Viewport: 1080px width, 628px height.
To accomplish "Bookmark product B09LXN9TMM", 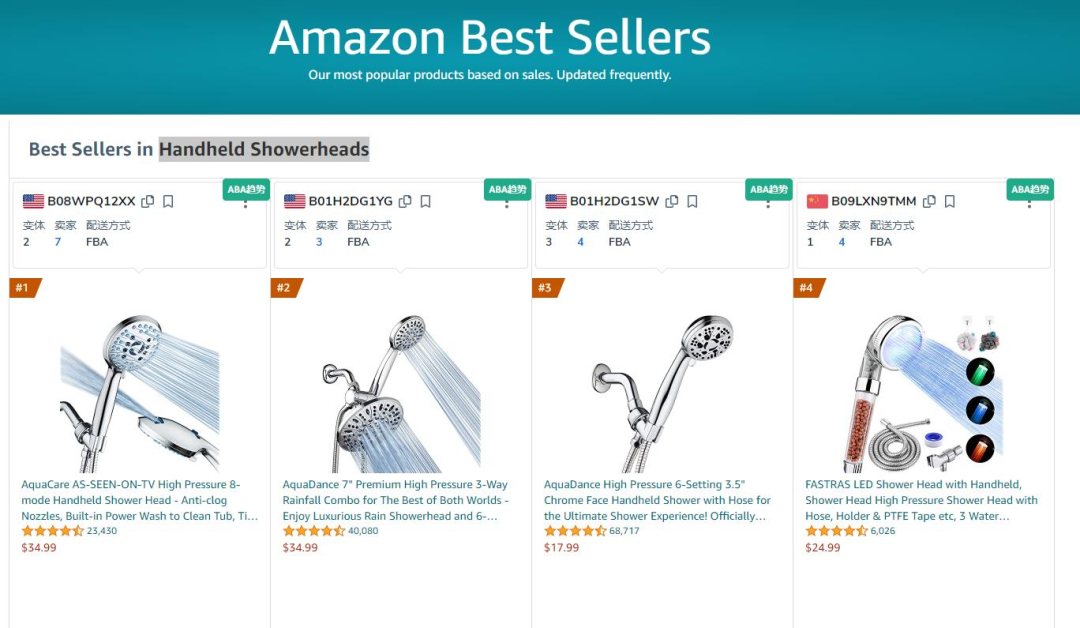I will [x=950, y=201].
